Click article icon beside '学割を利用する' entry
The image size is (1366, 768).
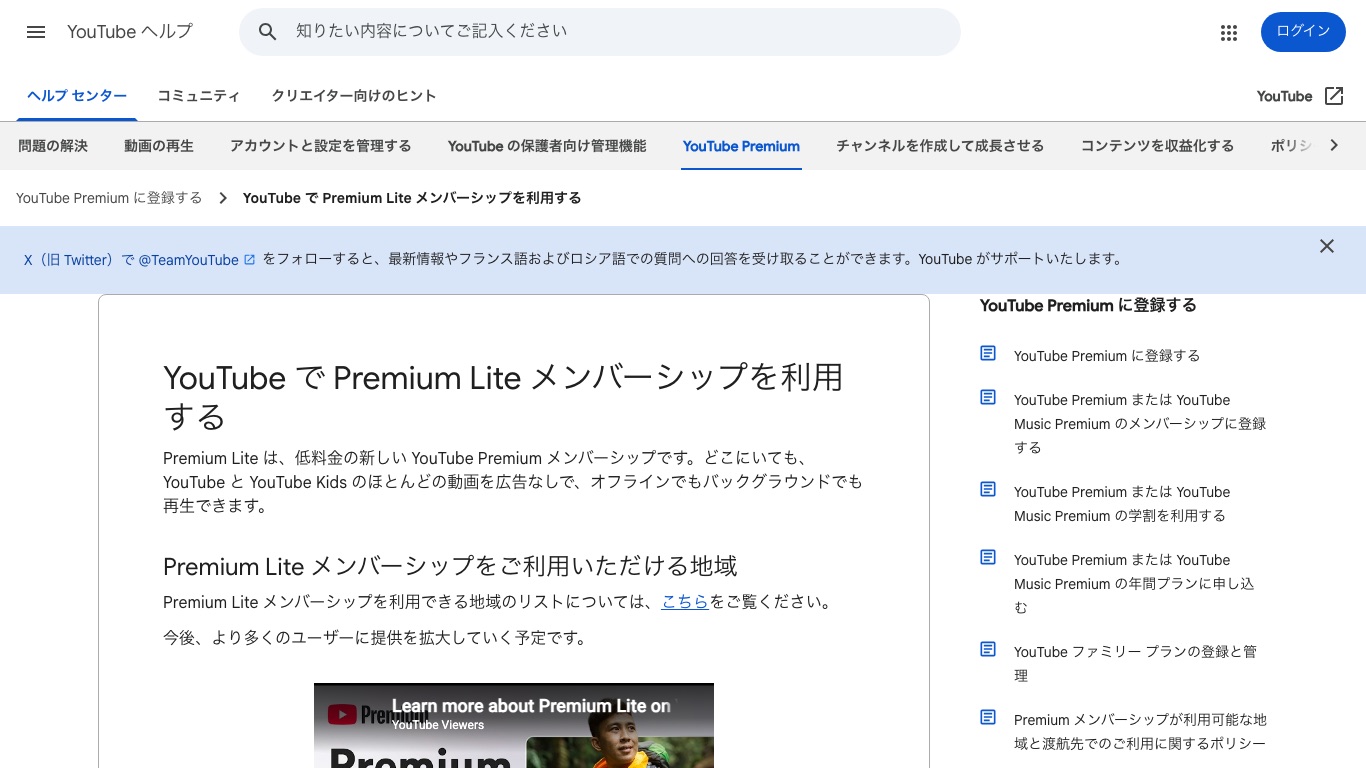[988, 489]
